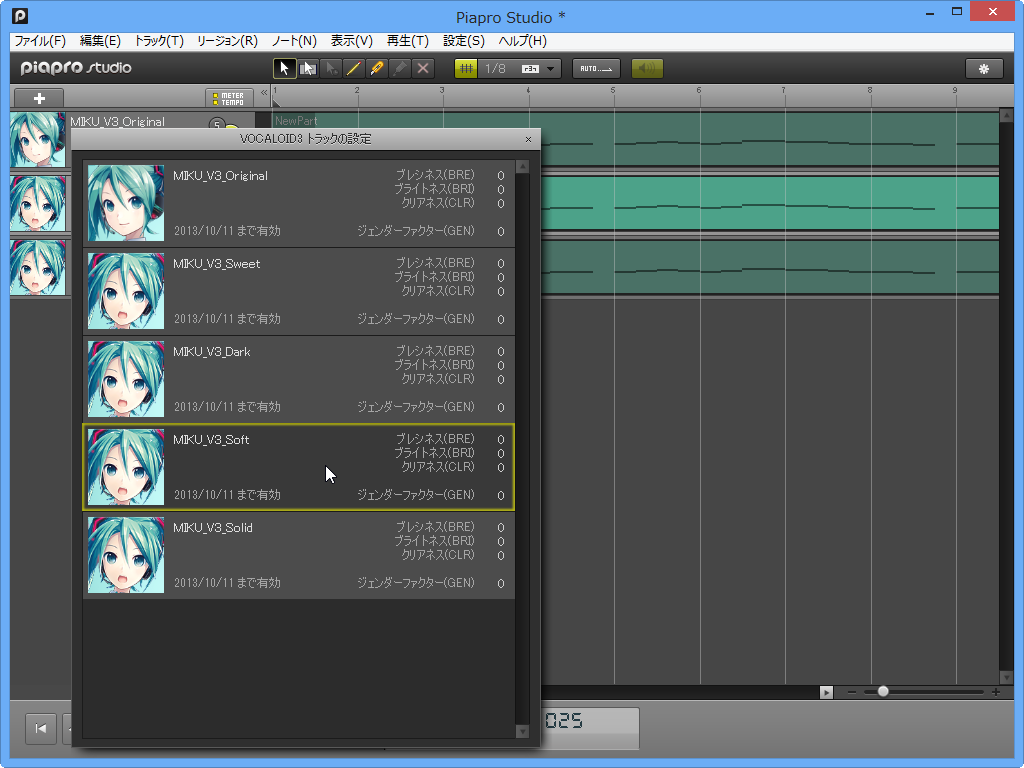This screenshot has width=1024, height=768.
Task: Select the yellow pencil tool
Action: point(377,69)
